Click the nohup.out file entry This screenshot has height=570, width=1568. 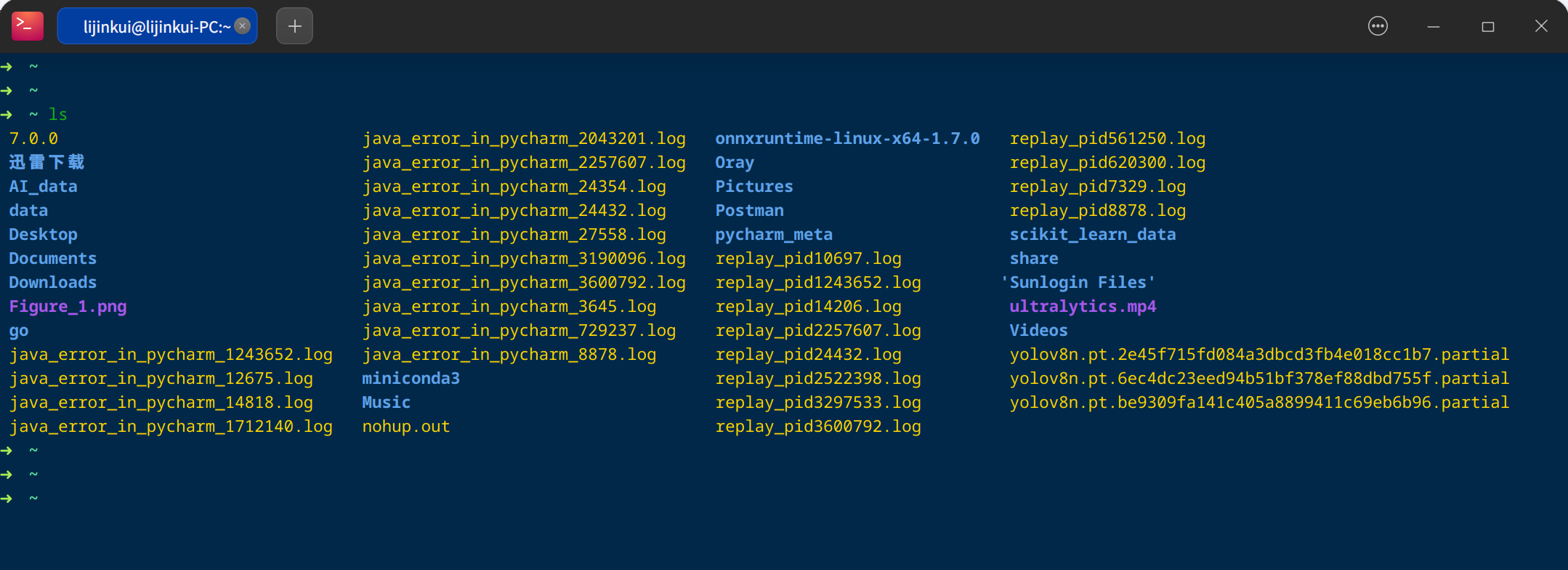(406, 426)
